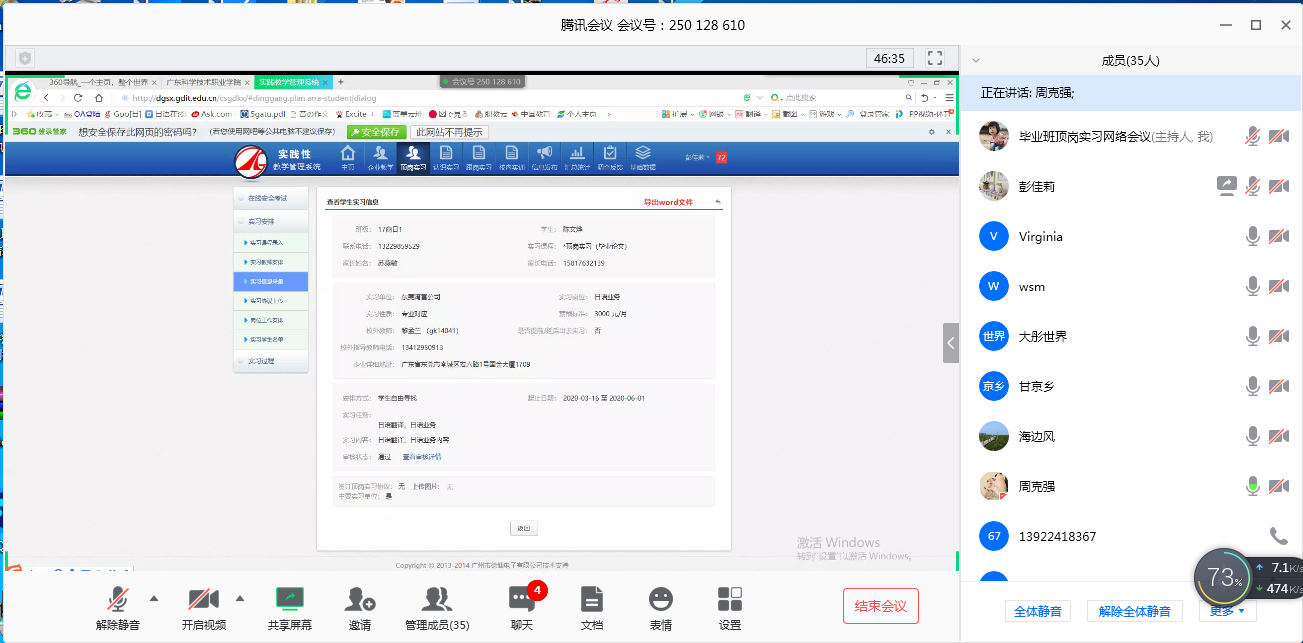Screen dimensions: 1303x643
Task: Click the 46:35 meeting timer
Action: 889,58
